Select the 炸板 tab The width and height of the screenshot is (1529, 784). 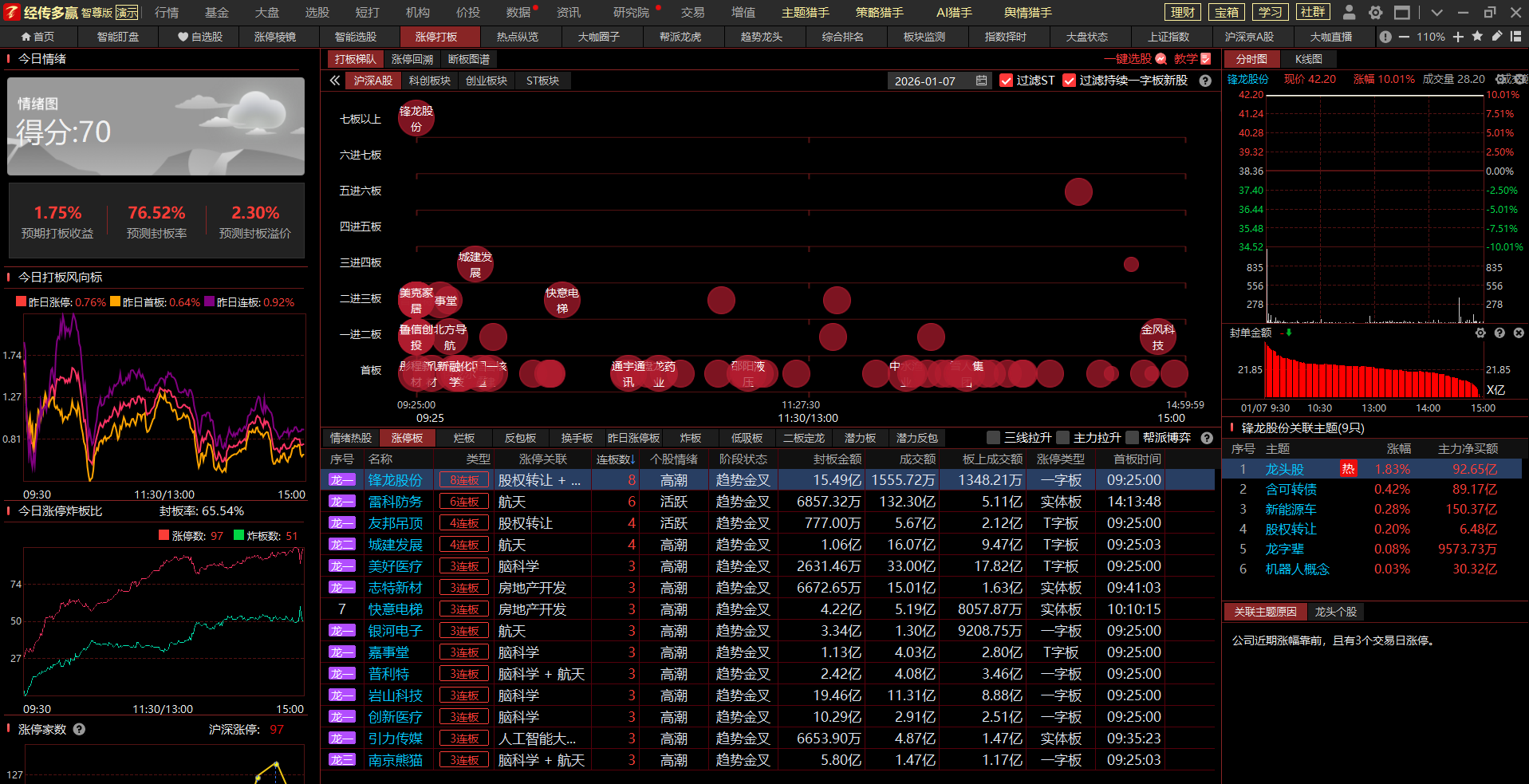[x=690, y=438]
